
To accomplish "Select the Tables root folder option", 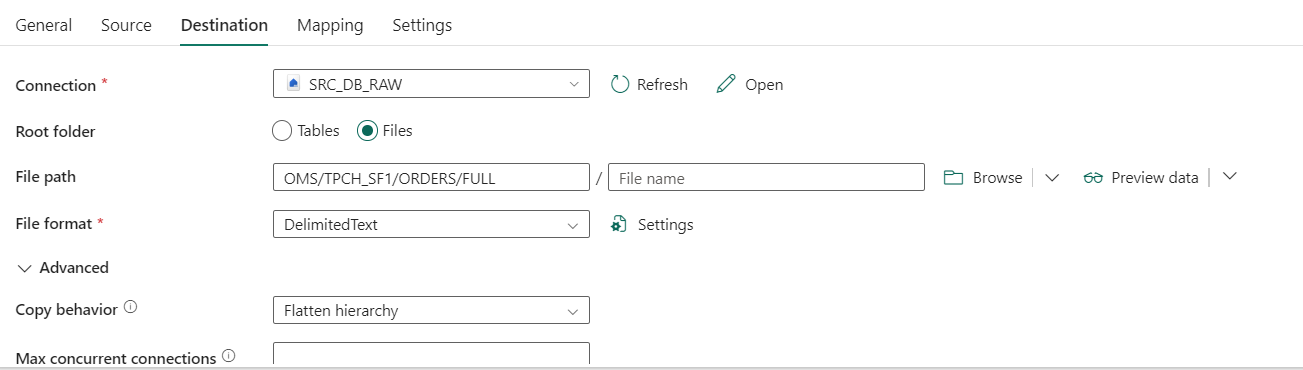I will coord(282,130).
